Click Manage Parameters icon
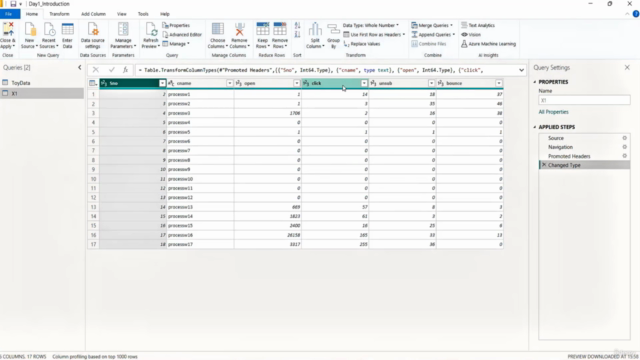The width and height of the screenshot is (640, 360). point(123,30)
